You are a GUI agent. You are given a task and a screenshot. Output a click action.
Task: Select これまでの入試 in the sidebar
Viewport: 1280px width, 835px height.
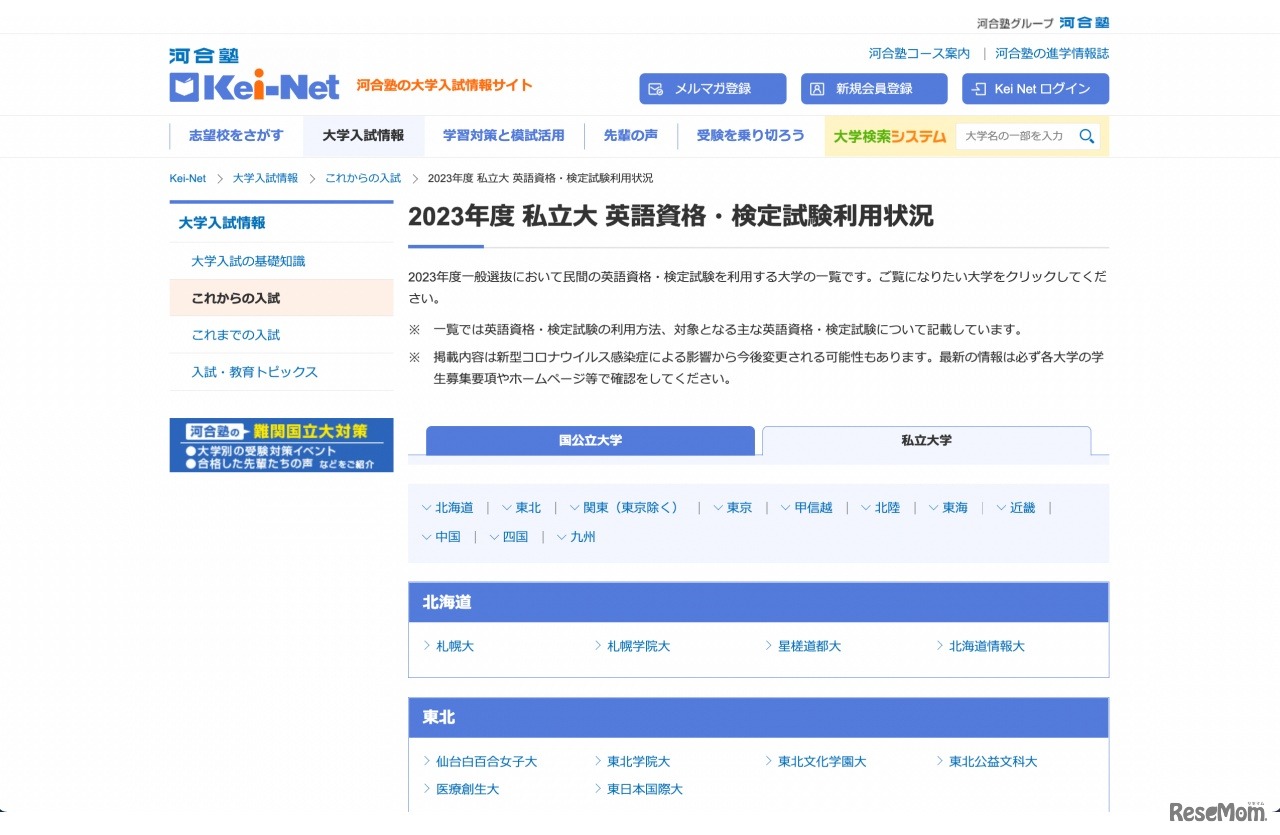point(236,335)
